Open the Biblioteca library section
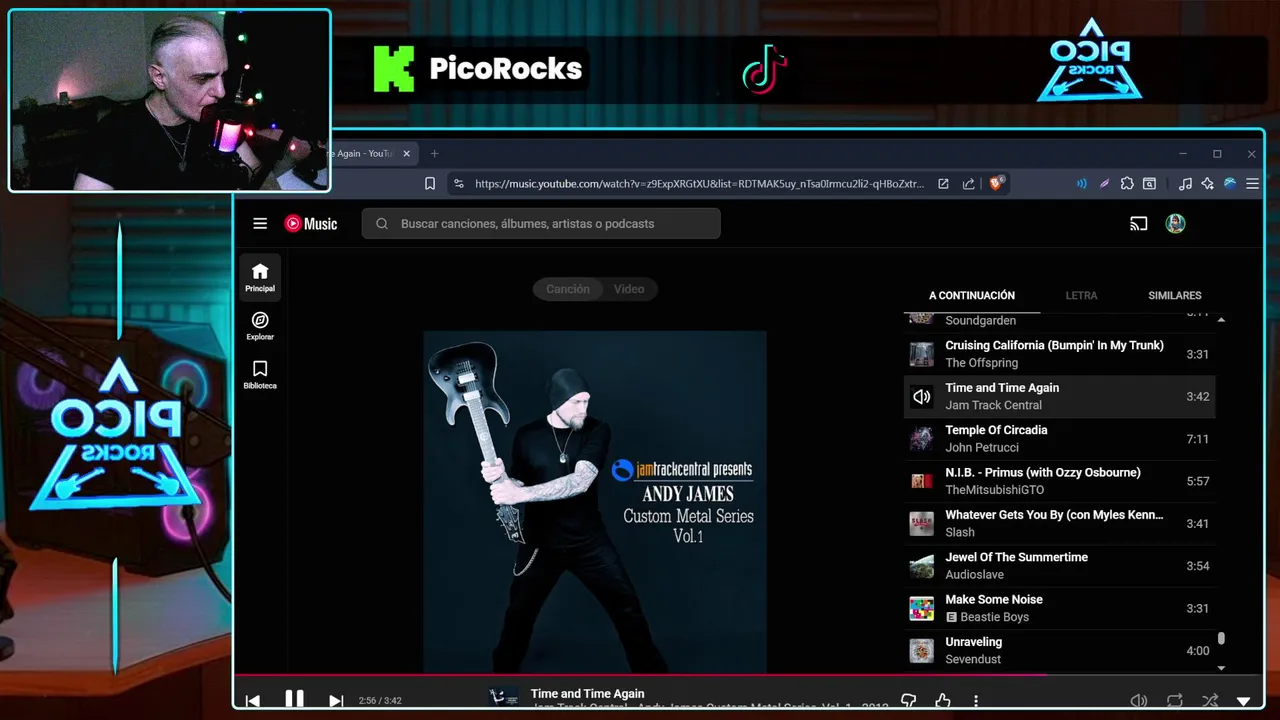The width and height of the screenshot is (1280, 720). pyautogui.click(x=260, y=374)
